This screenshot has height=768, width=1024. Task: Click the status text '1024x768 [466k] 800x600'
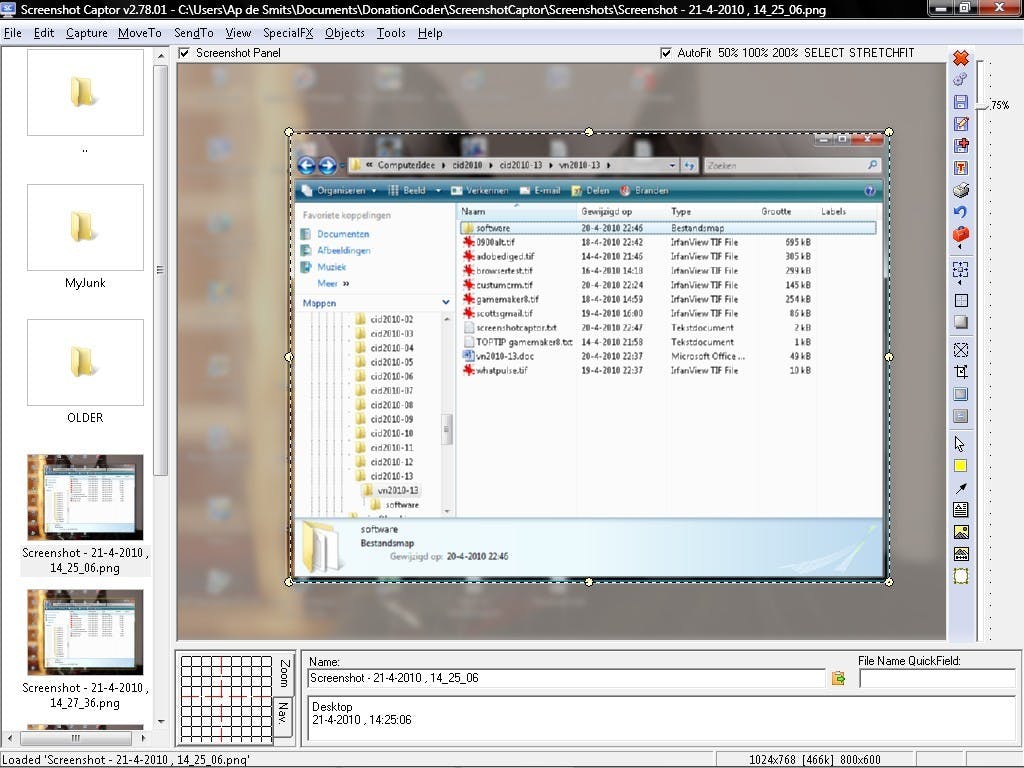click(x=814, y=760)
